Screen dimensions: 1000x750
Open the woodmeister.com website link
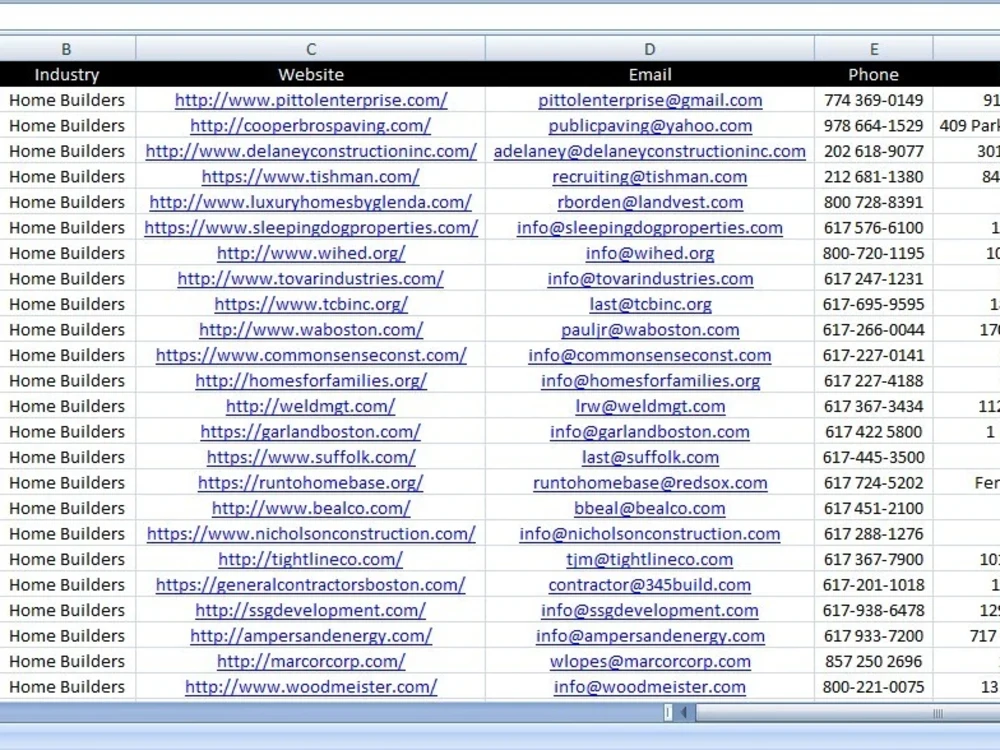[311, 687]
